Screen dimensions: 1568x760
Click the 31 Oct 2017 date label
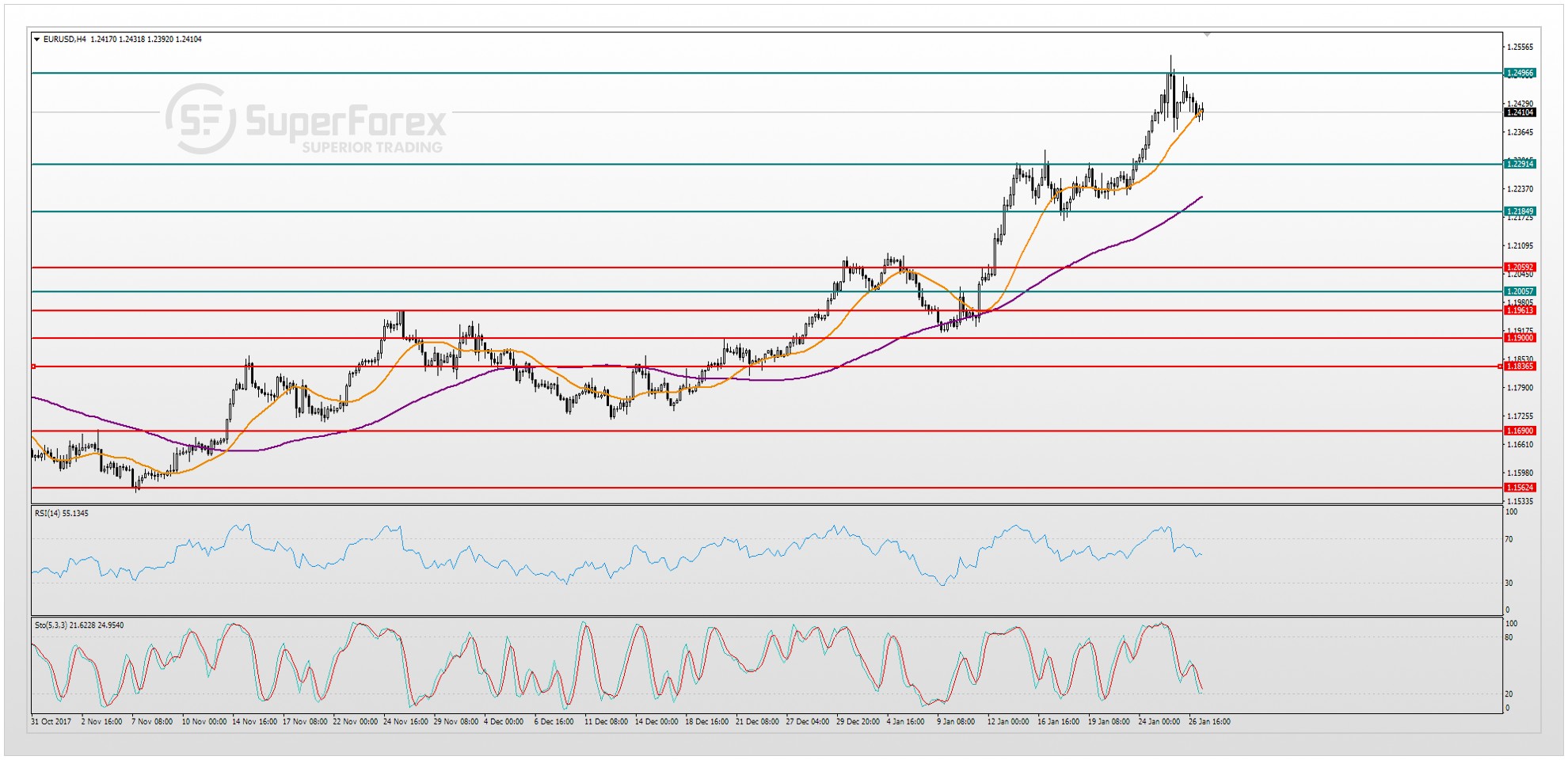51,722
